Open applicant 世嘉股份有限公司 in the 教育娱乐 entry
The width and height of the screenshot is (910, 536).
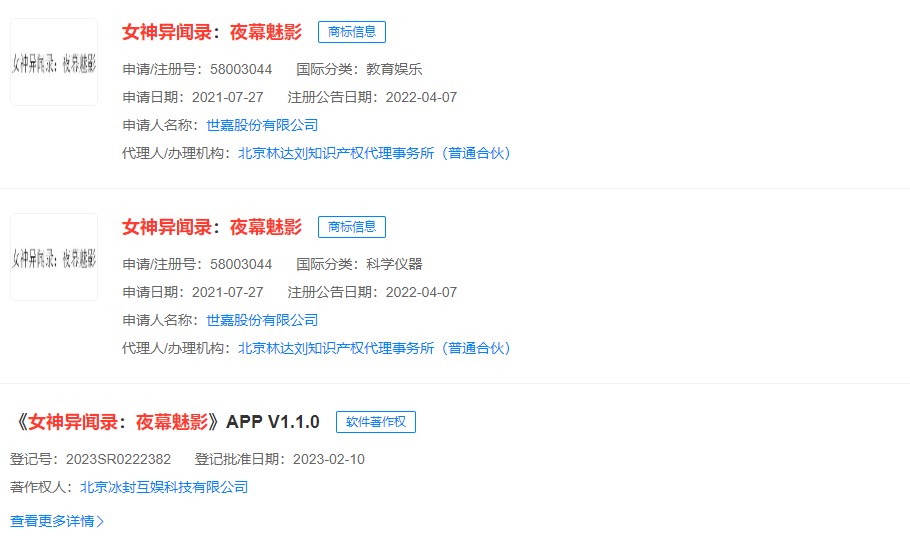click(262, 125)
